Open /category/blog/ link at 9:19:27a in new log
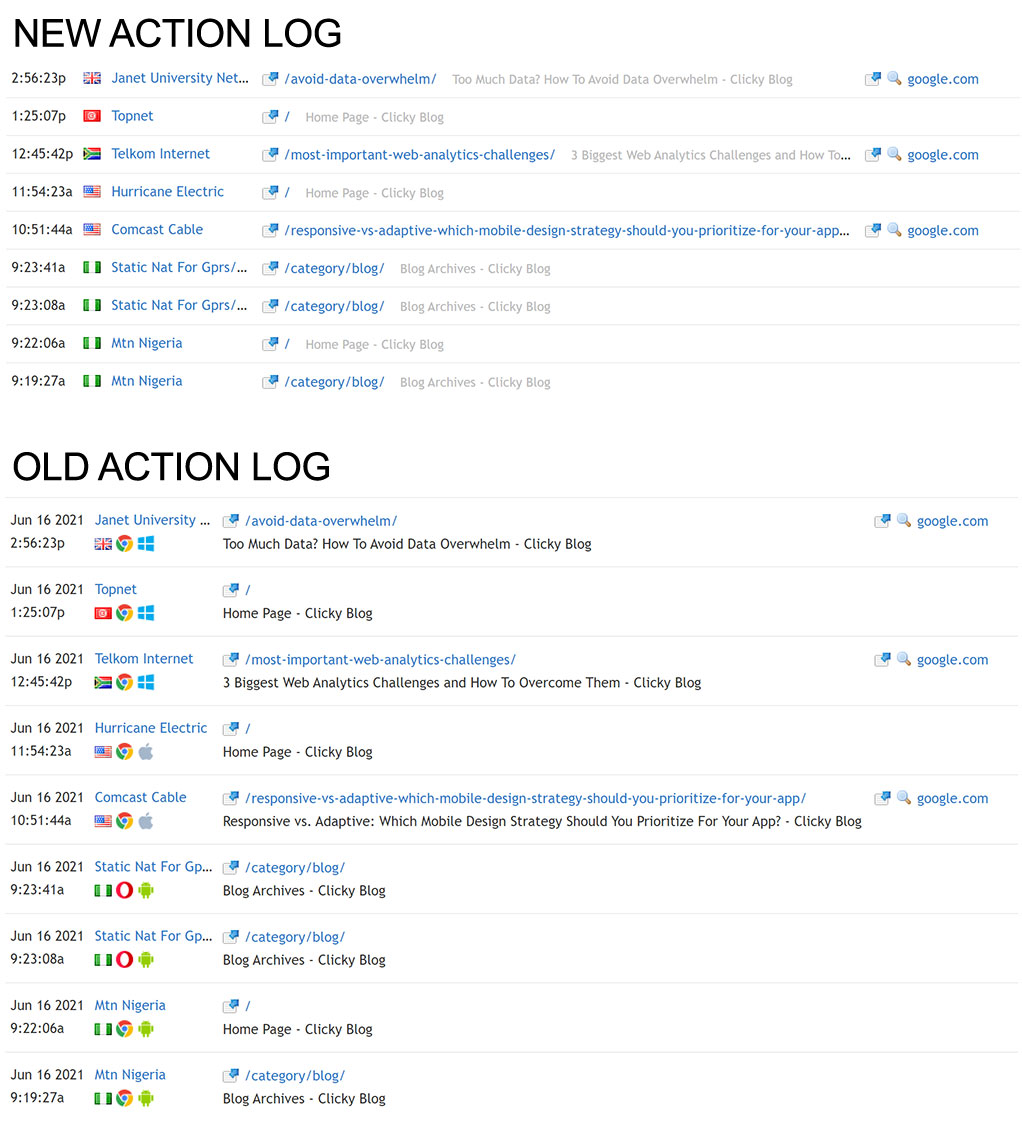 [x=334, y=381]
